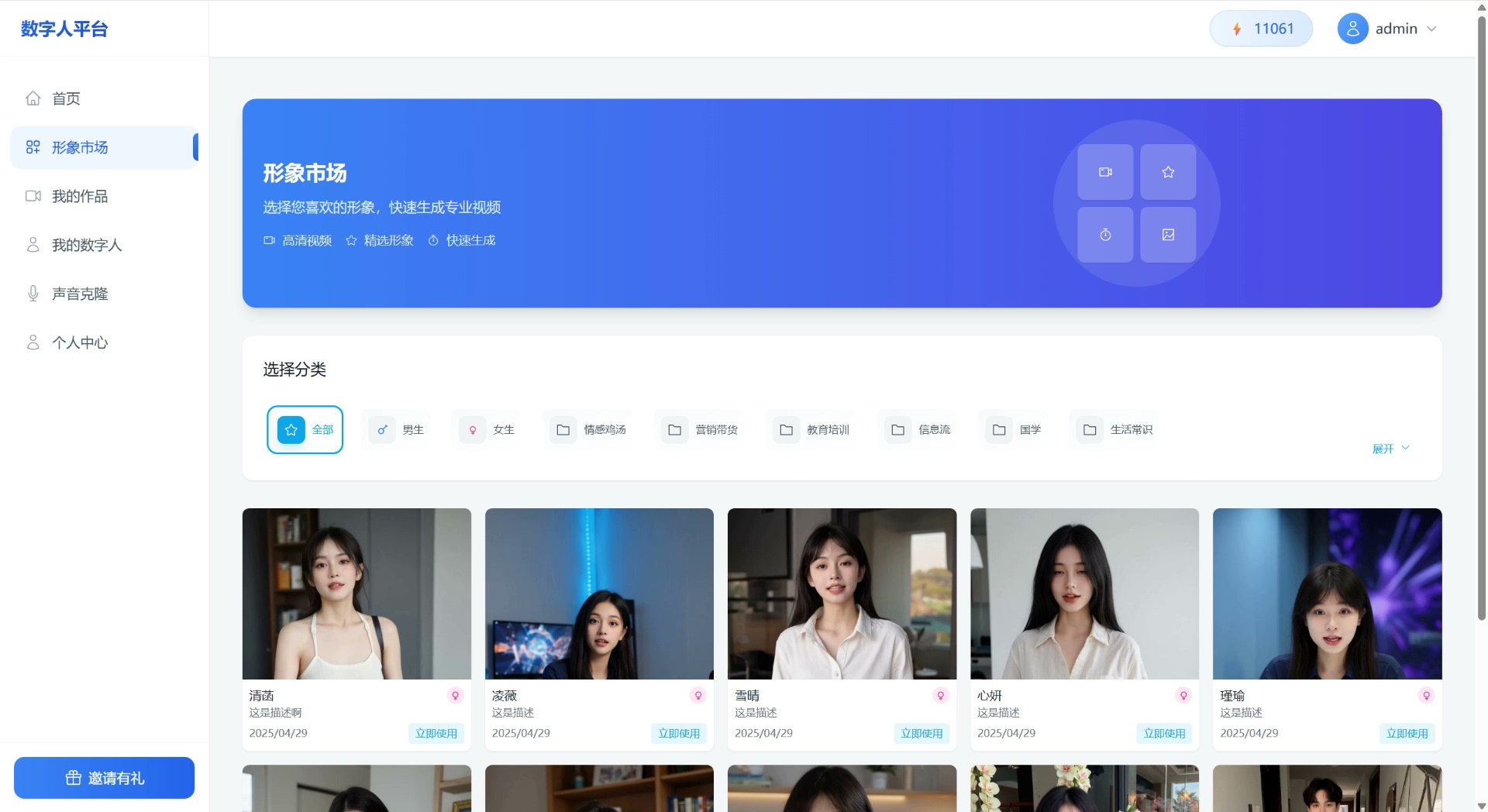
Task: Click the 精选形象 label in banner
Action: (x=389, y=241)
